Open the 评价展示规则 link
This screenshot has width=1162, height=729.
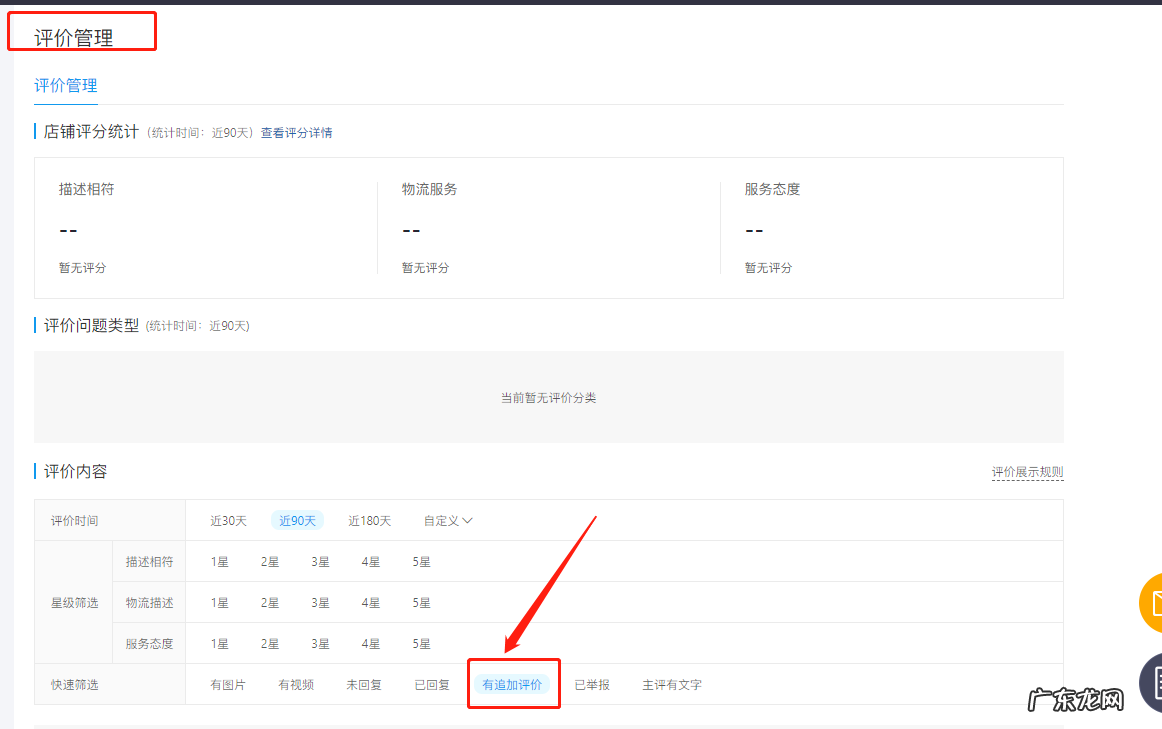1027,471
